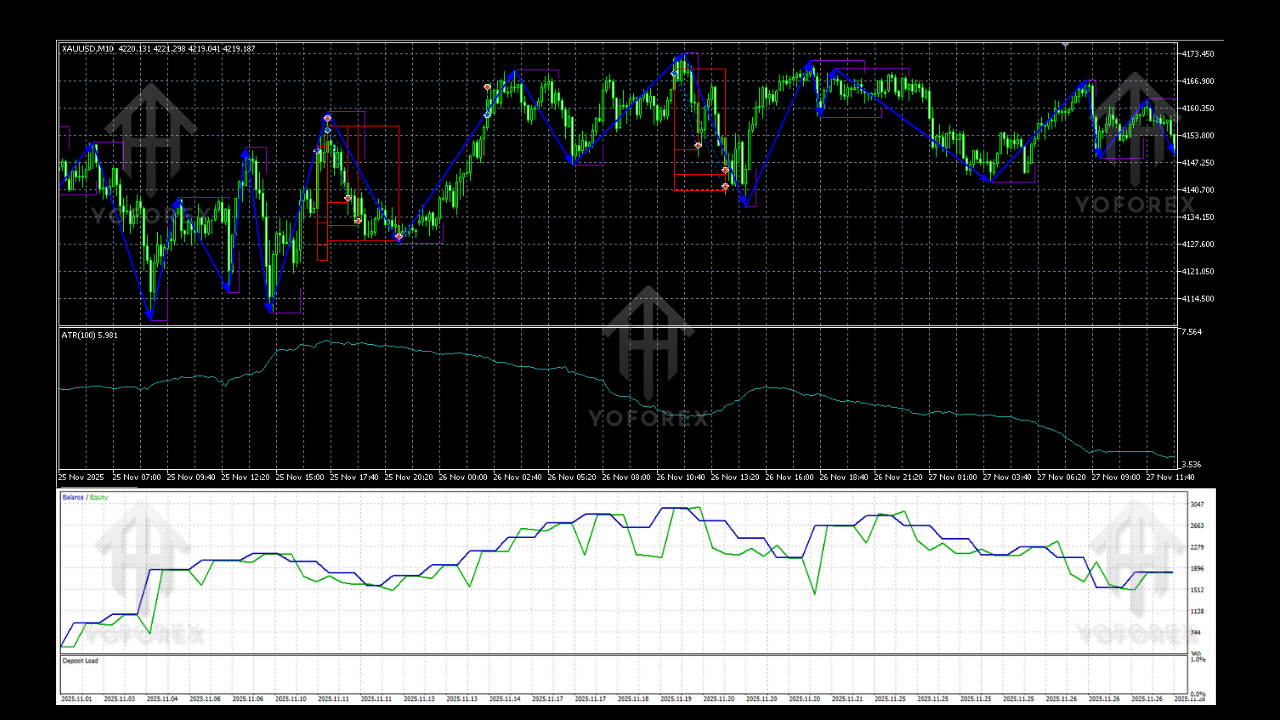
Task: Click the faded YoForex logo at top-left of chart
Action: (x=150, y=140)
